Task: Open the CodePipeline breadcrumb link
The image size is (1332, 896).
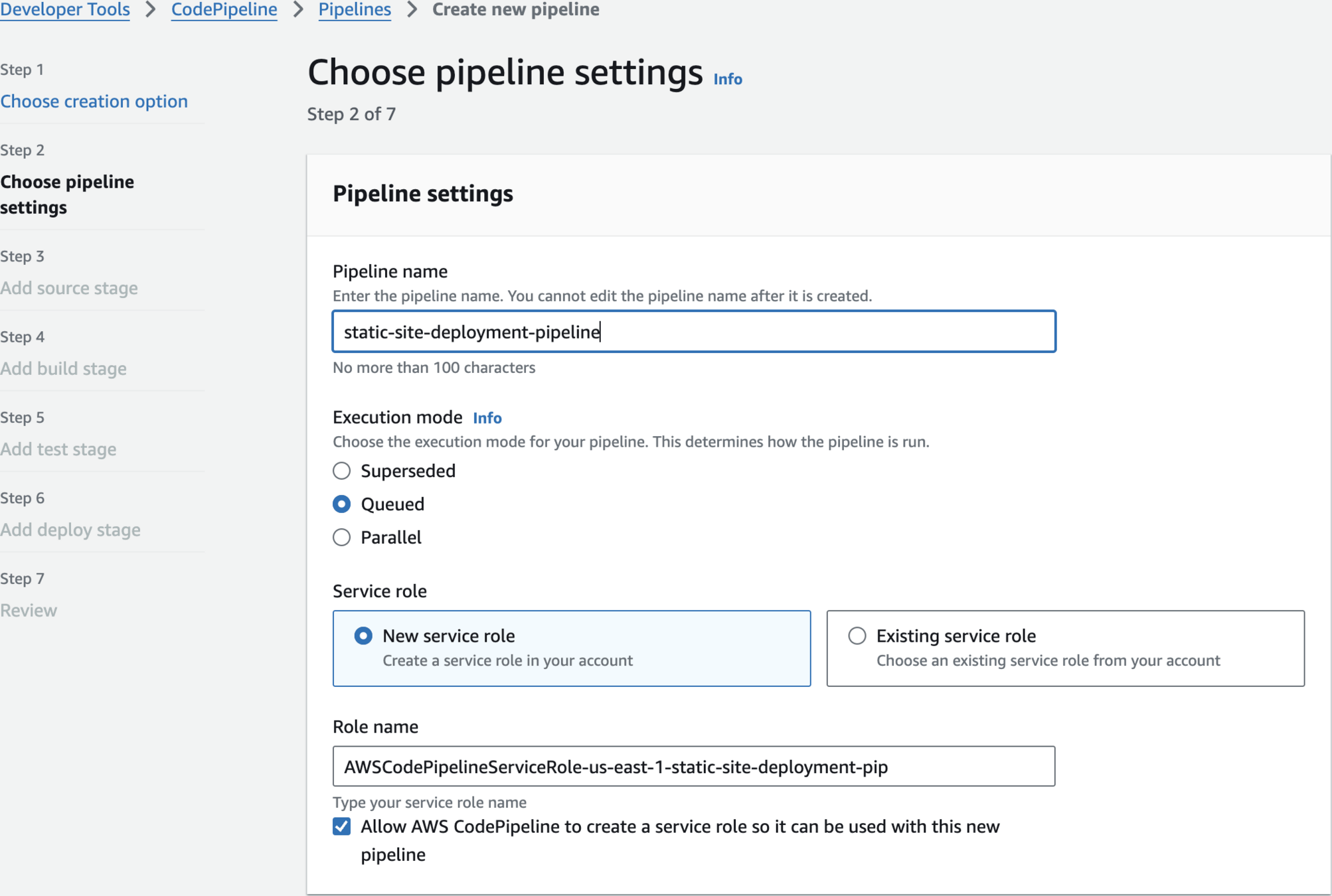Action: [224, 9]
